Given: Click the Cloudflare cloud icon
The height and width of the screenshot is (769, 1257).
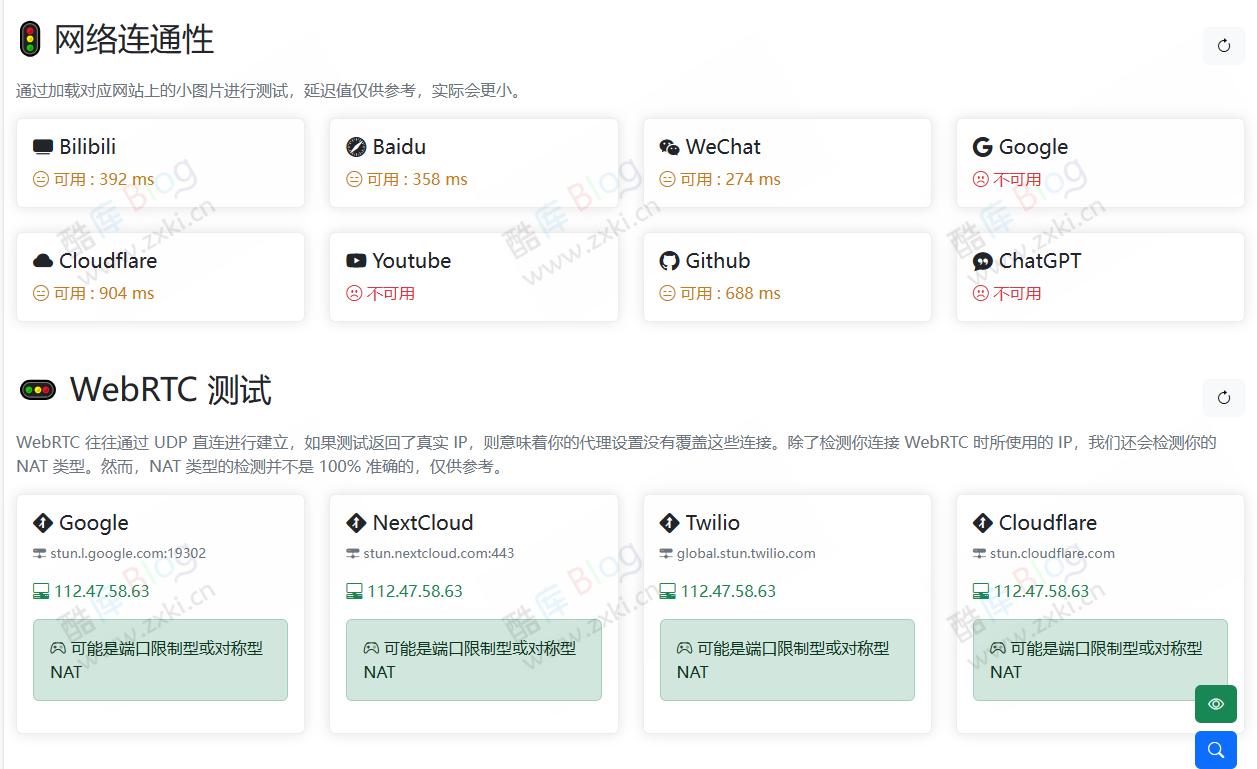Looking at the screenshot, I should coord(42,260).
